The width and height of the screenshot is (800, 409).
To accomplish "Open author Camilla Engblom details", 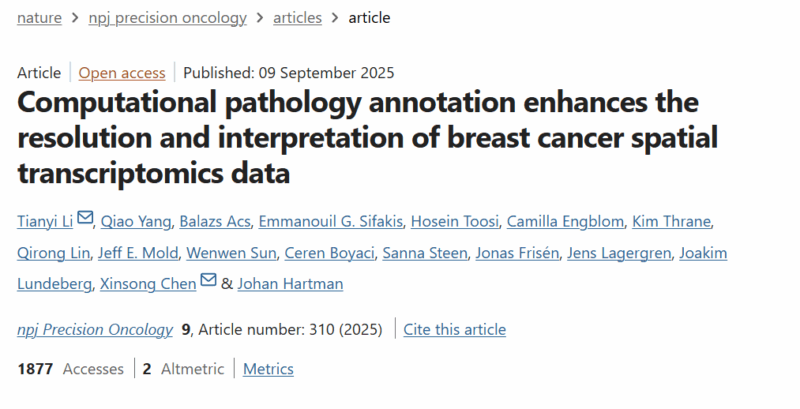I will click(565, 221).
